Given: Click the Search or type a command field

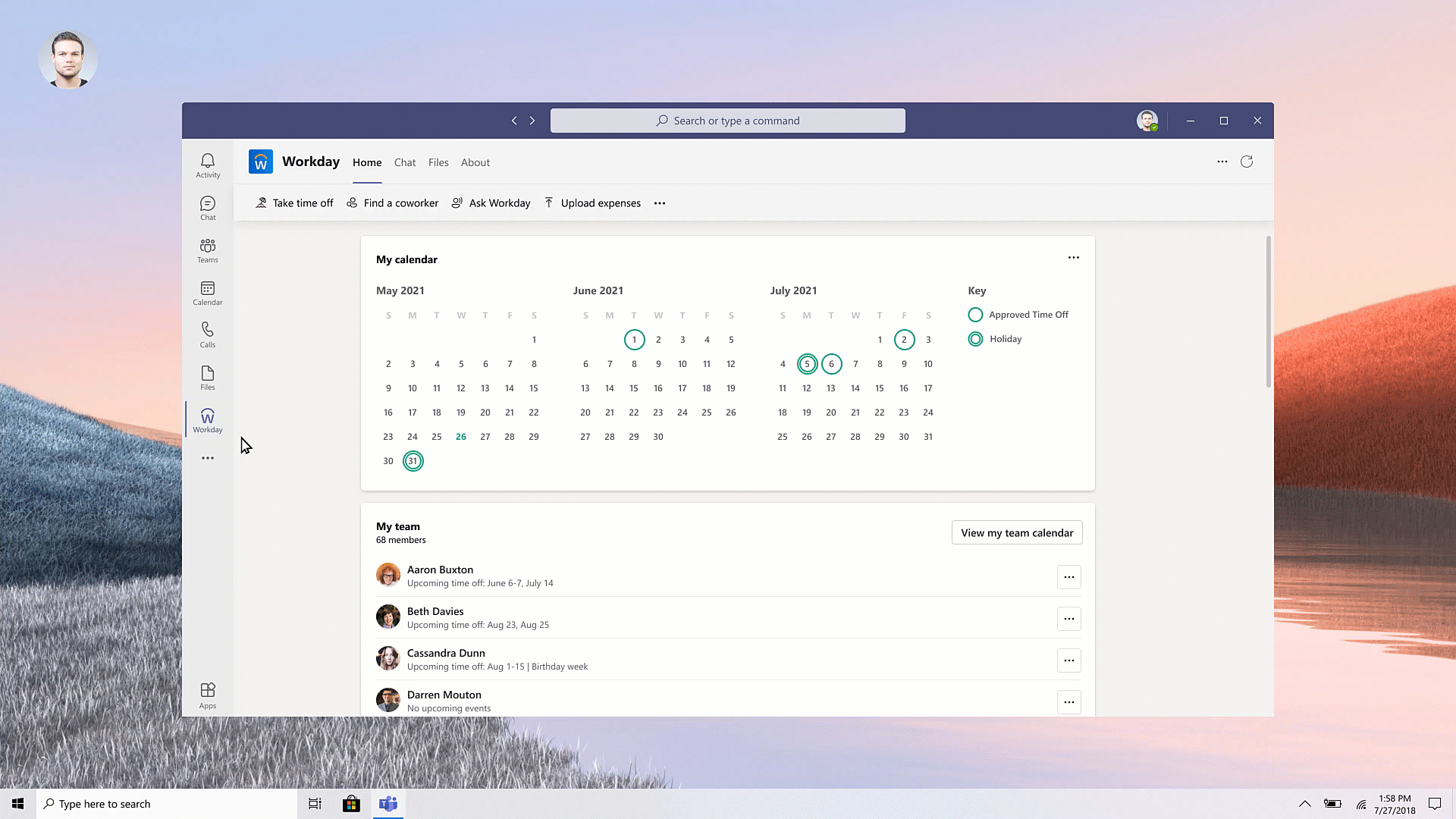Looking at the screenshot, I should [x=728, y=121].
